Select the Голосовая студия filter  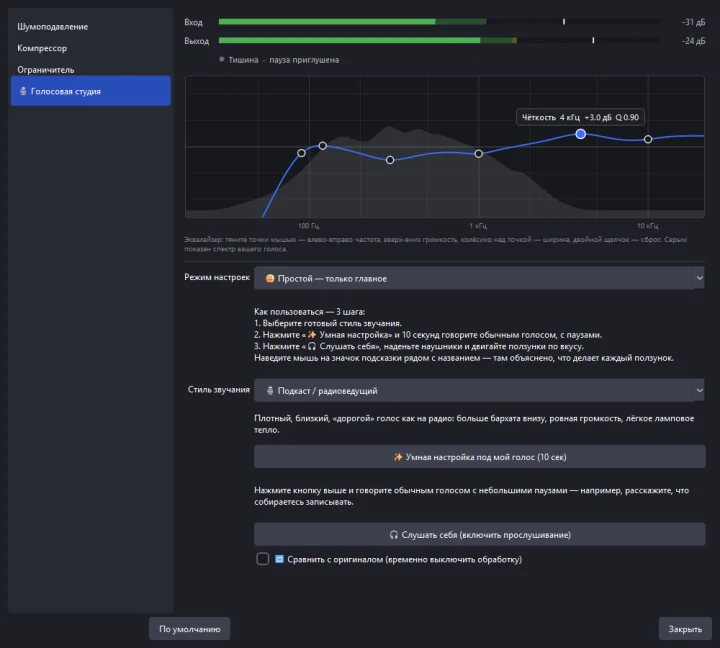click(90, 91)
